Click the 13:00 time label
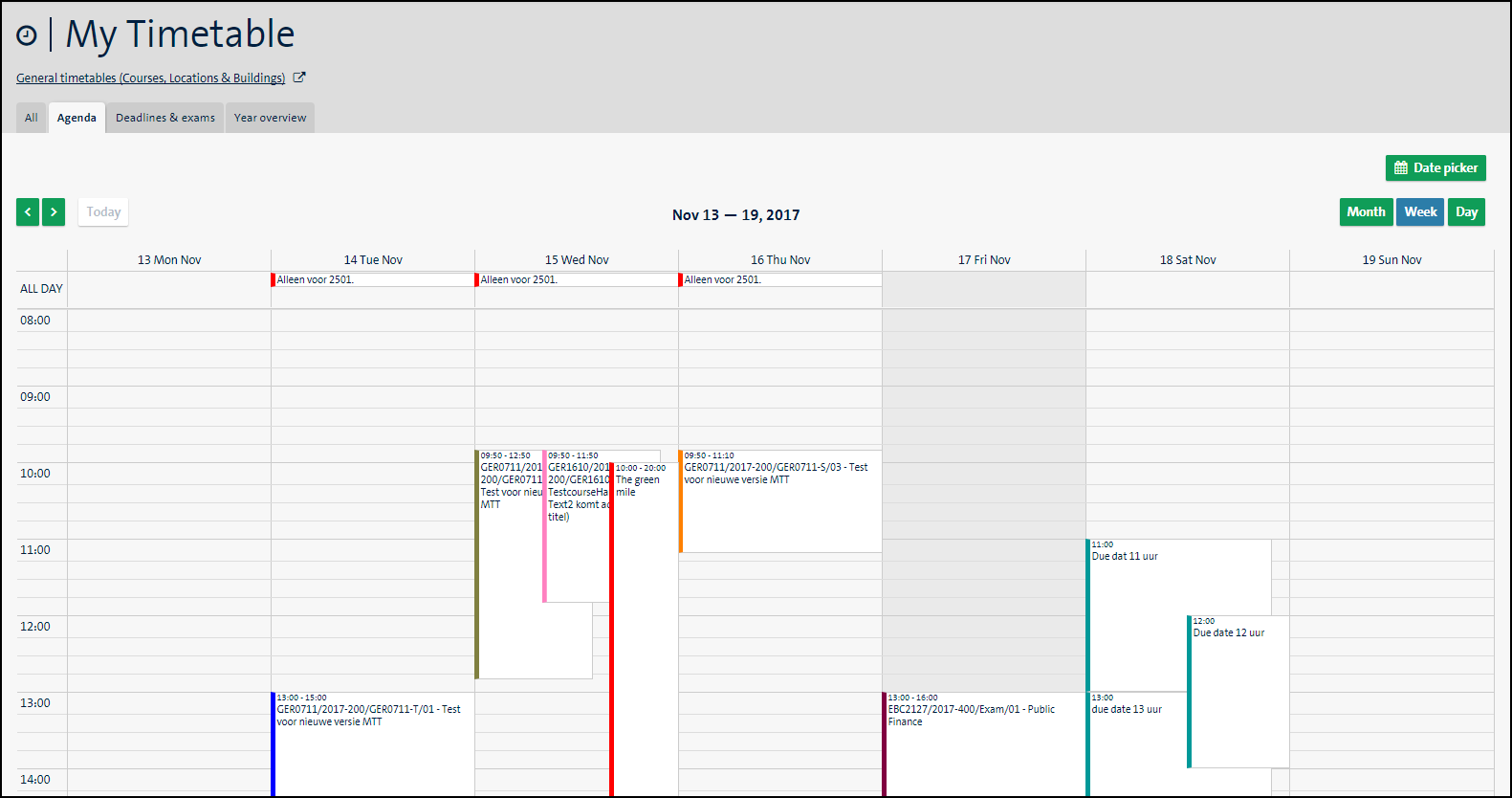Screen dimensions: 1512x798 coord(35,703)
